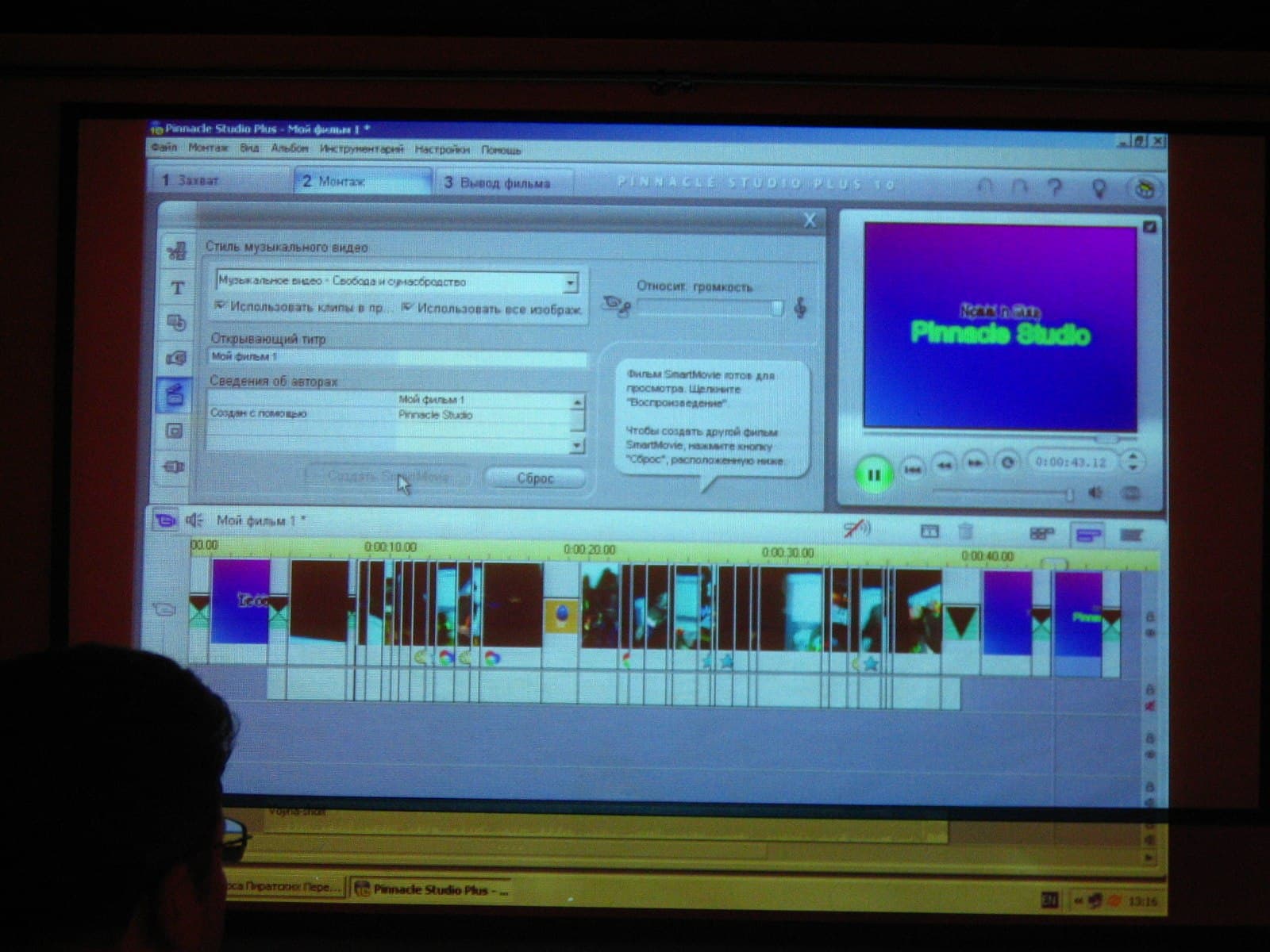Open the clip properties tool in the toolbox
The width and height of the screenshot is (1270, 952).
click(x=177, y=251)
